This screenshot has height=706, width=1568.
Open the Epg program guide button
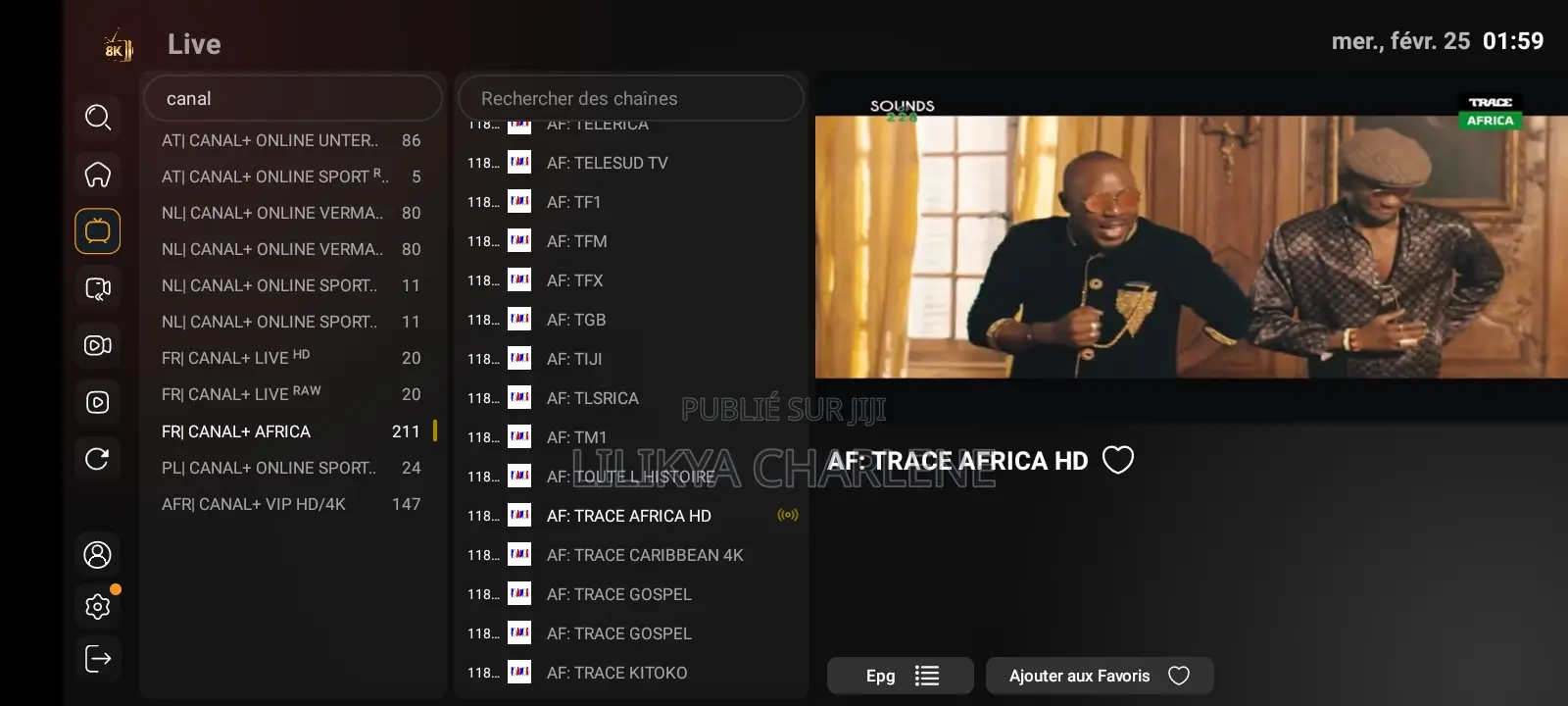(x=900, y=676)
